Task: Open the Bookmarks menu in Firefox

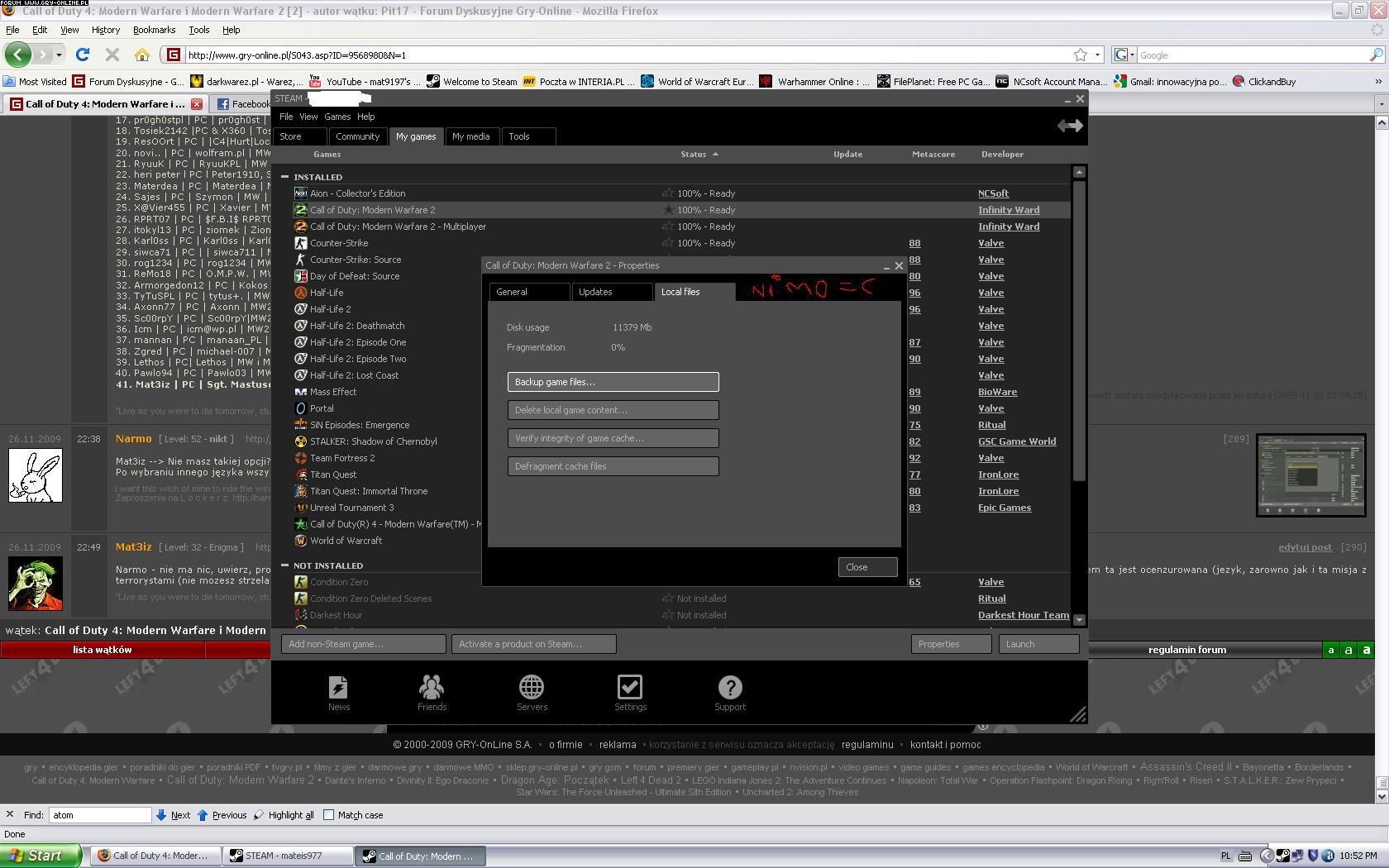Action: tap(154, 30)
